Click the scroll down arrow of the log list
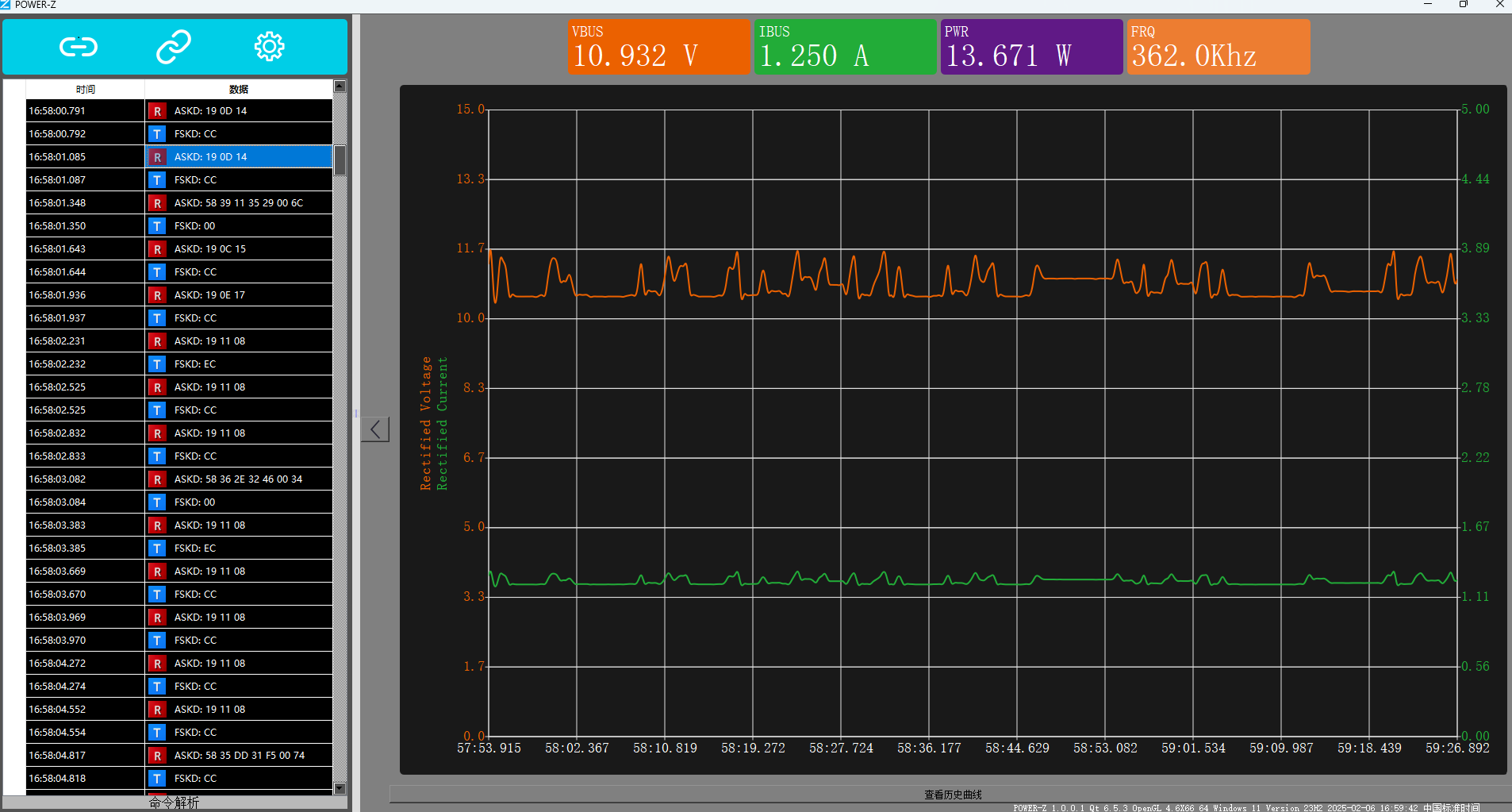 (340, 788)
